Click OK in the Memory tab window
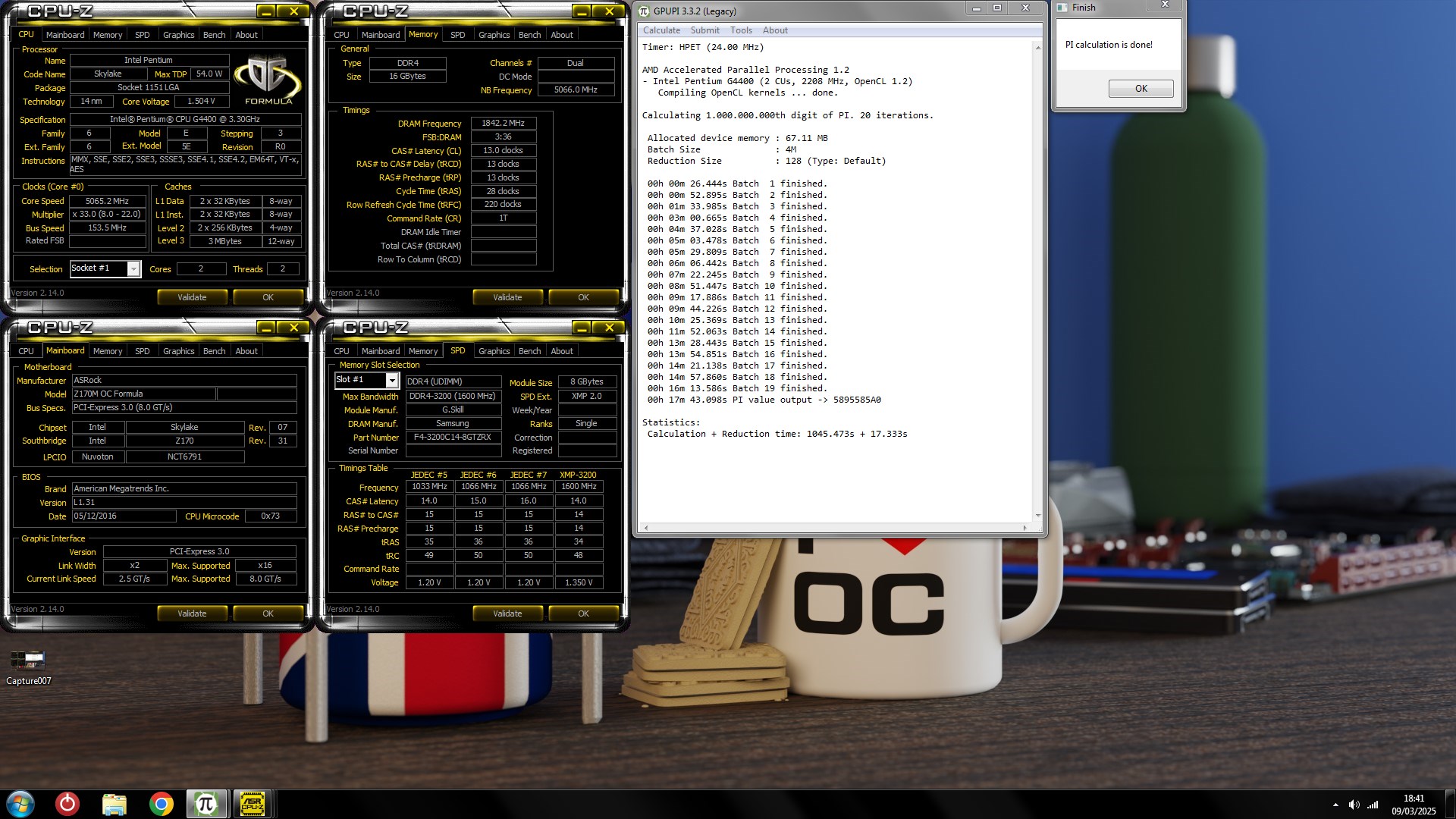This screenshot has width=1456, height=819. (x=583, y=297)
